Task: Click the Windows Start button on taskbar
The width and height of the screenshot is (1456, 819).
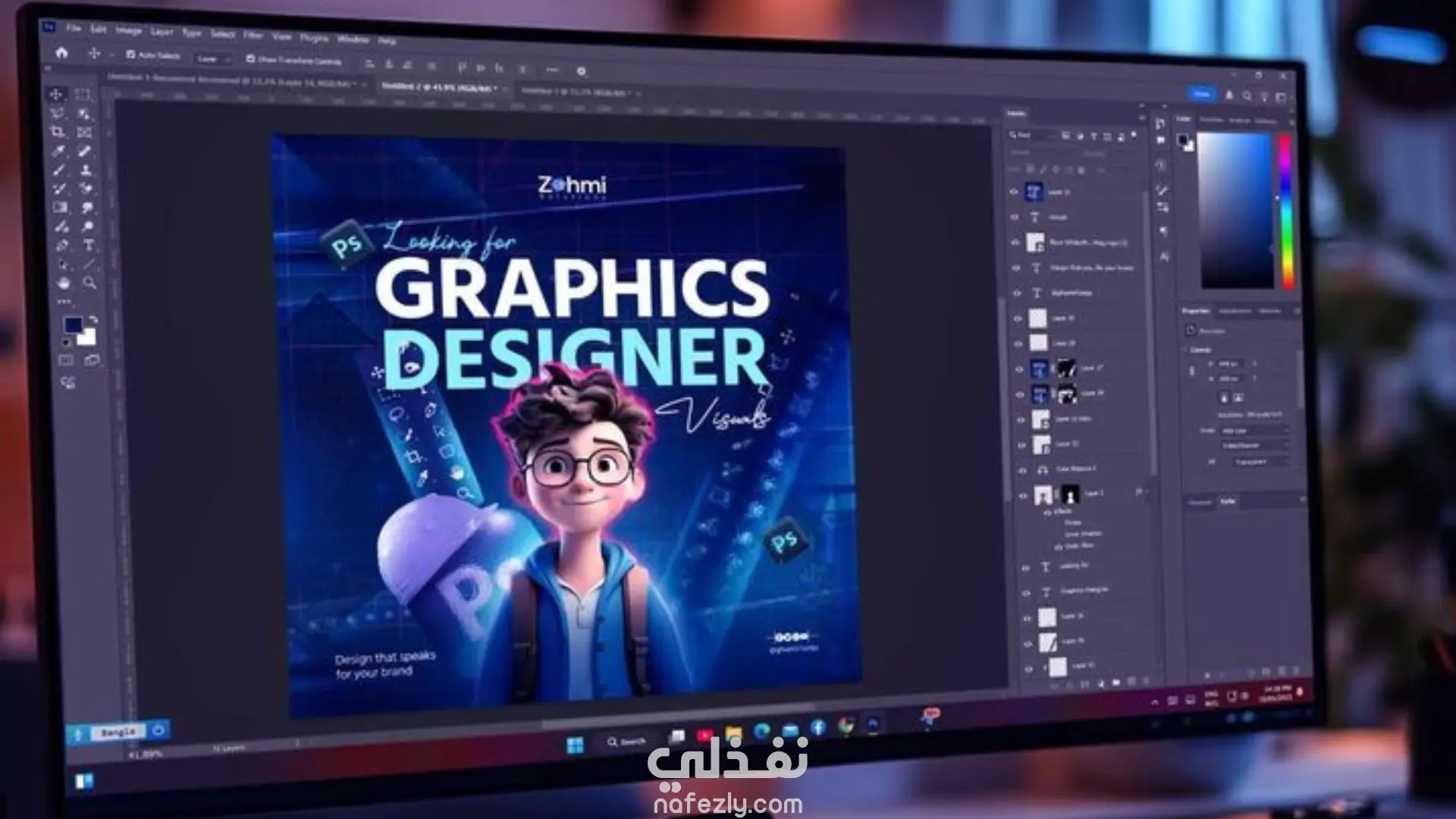Action: coord(576,745)
